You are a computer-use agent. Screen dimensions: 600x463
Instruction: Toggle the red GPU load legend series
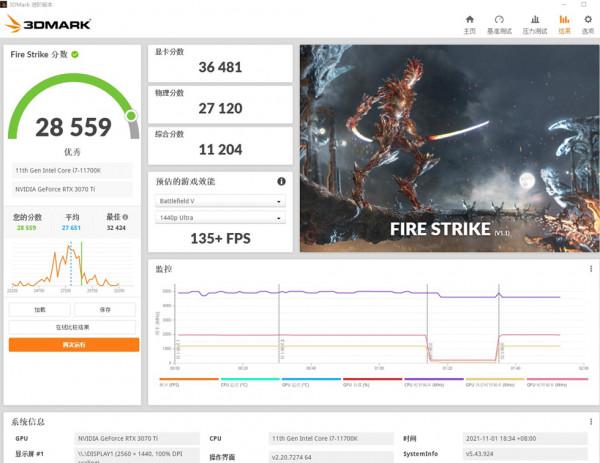[x=373, y=381]
